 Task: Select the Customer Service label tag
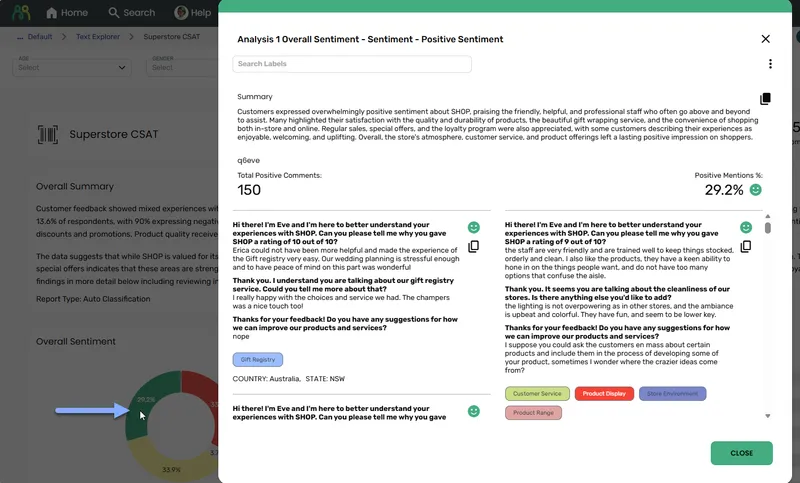pyautogui.click(x=537, y=394)
